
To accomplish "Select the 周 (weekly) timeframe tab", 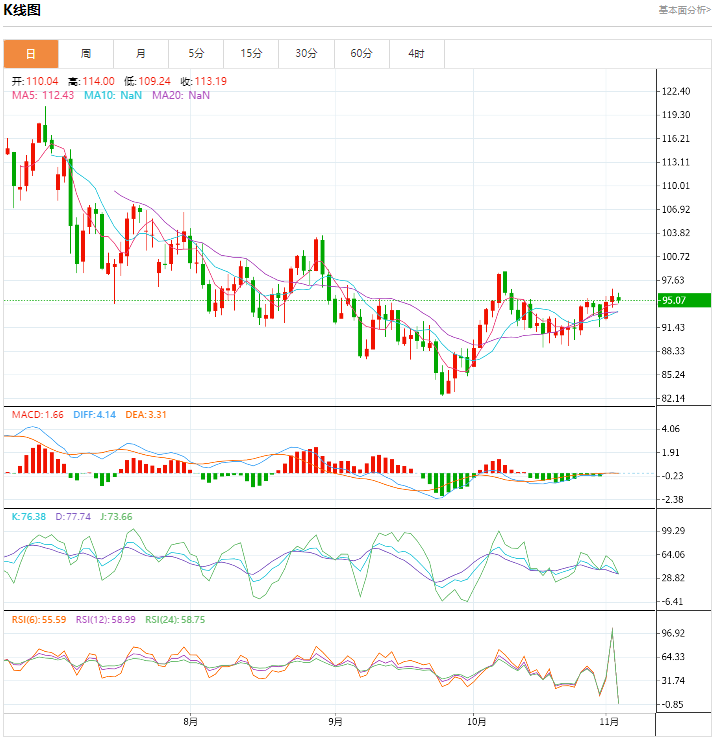I will click(x=86, y=54).
